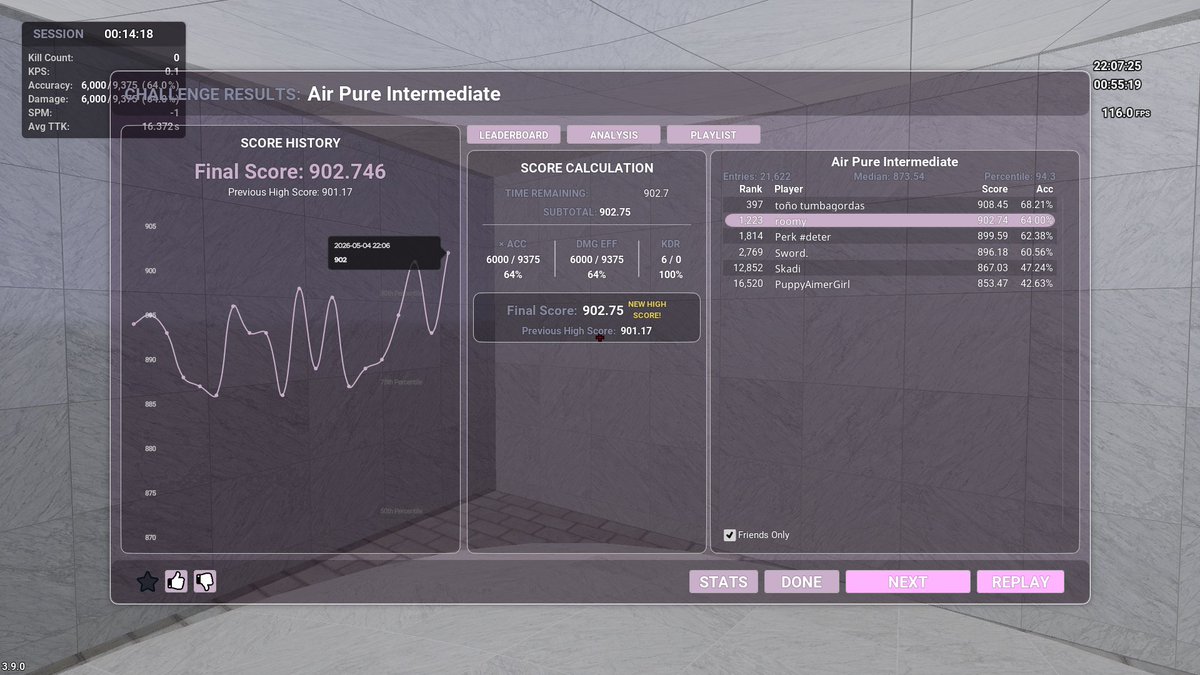Click the Acc column header

coord(1044,189)
